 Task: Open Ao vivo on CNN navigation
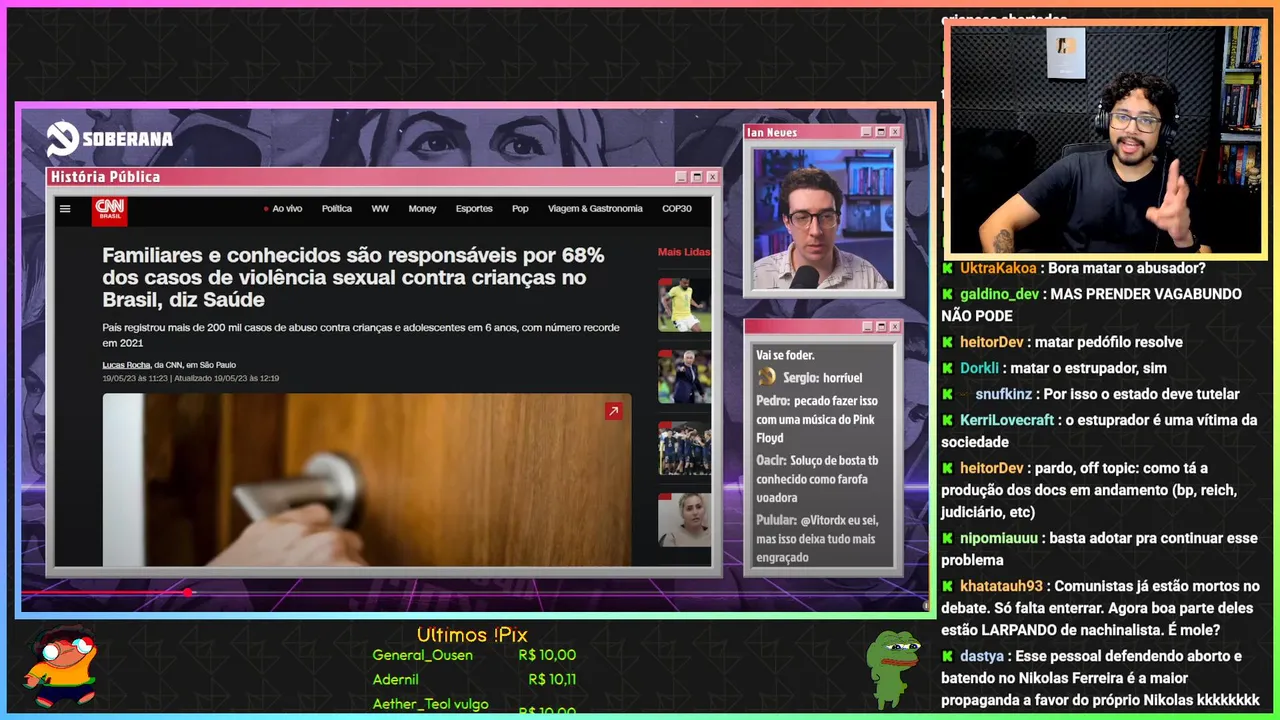pyautogui.click(x=283, y=209)
